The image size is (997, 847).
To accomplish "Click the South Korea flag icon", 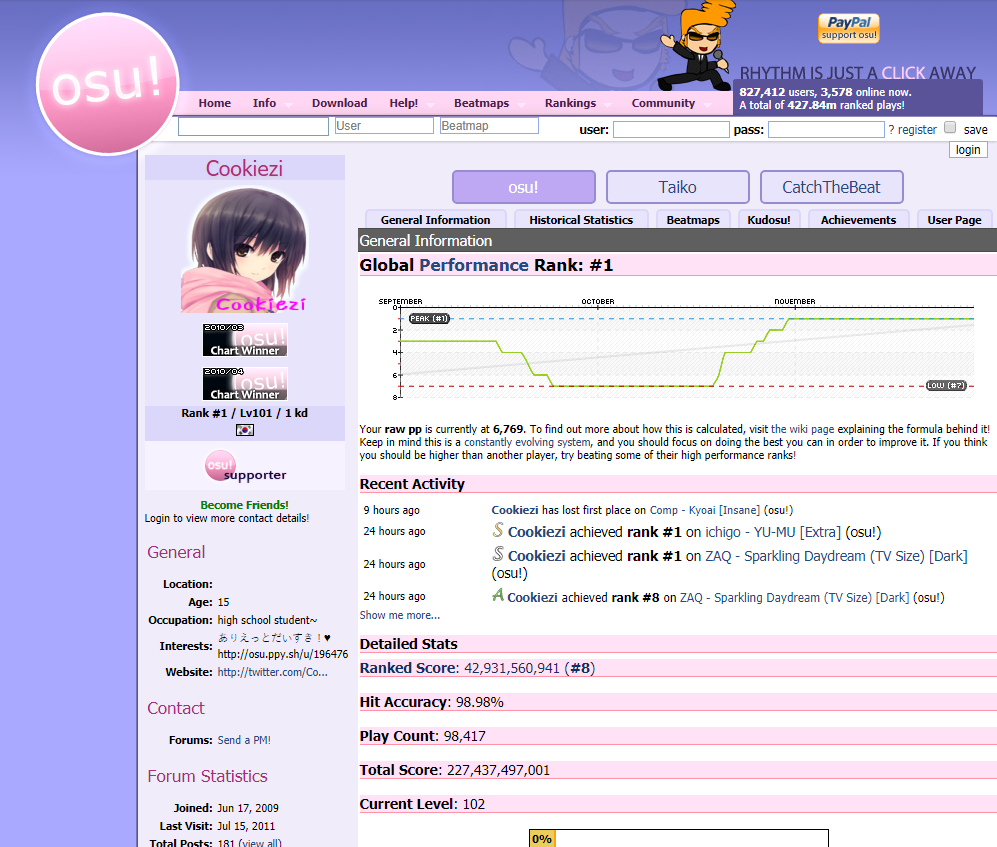I will (245, 430).
